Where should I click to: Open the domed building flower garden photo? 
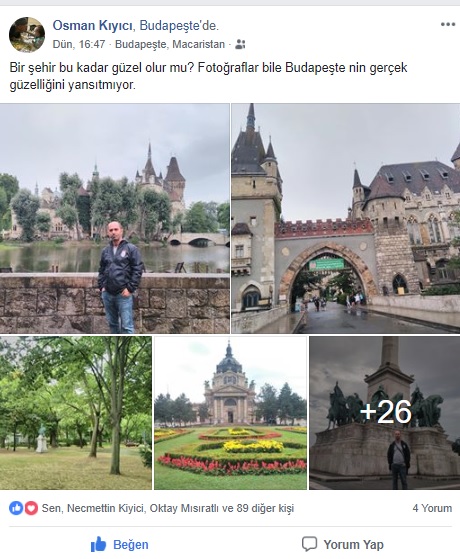pyautogui.click(x=230, y=413)
